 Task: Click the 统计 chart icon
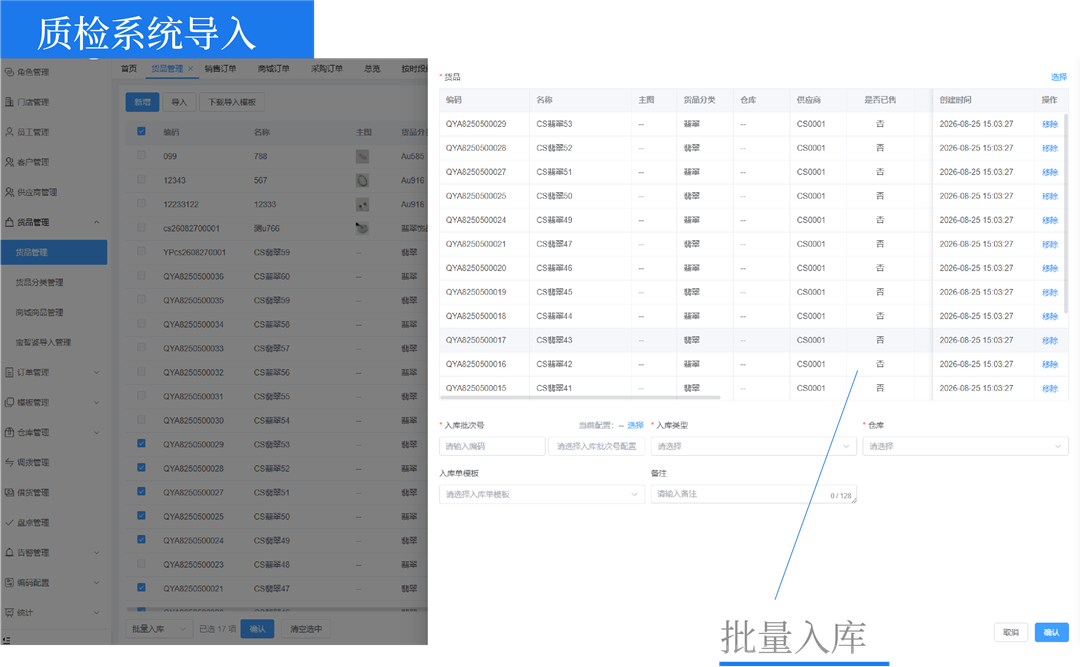(x=9, y=613)
